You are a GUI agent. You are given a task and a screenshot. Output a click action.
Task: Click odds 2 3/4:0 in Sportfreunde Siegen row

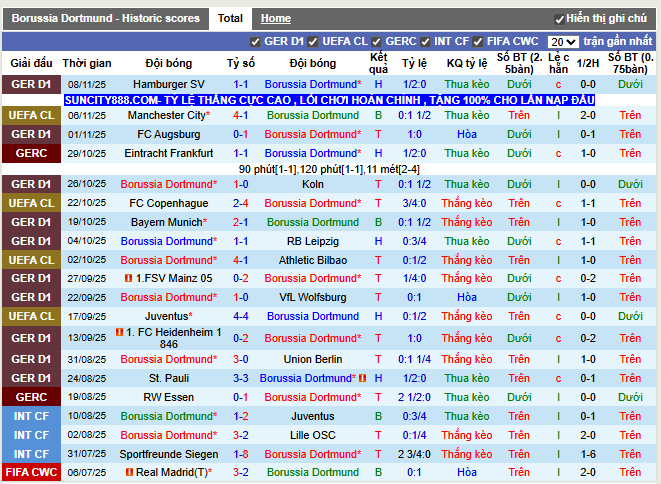(x=414, y=454)
